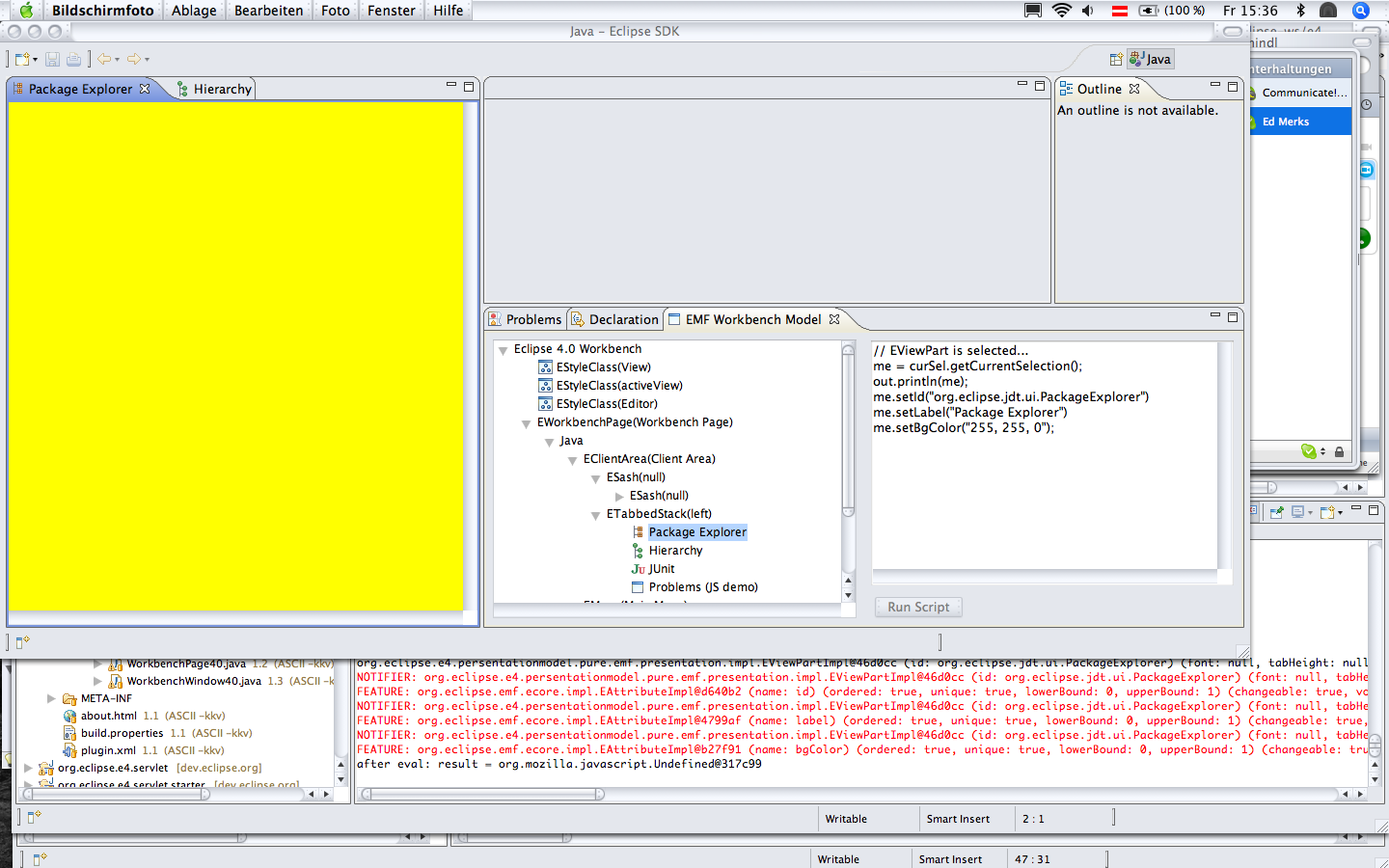This screenshot has width=1389, height=868.
Task: Open the Declaration tab
Action: (x=614, y=319)
